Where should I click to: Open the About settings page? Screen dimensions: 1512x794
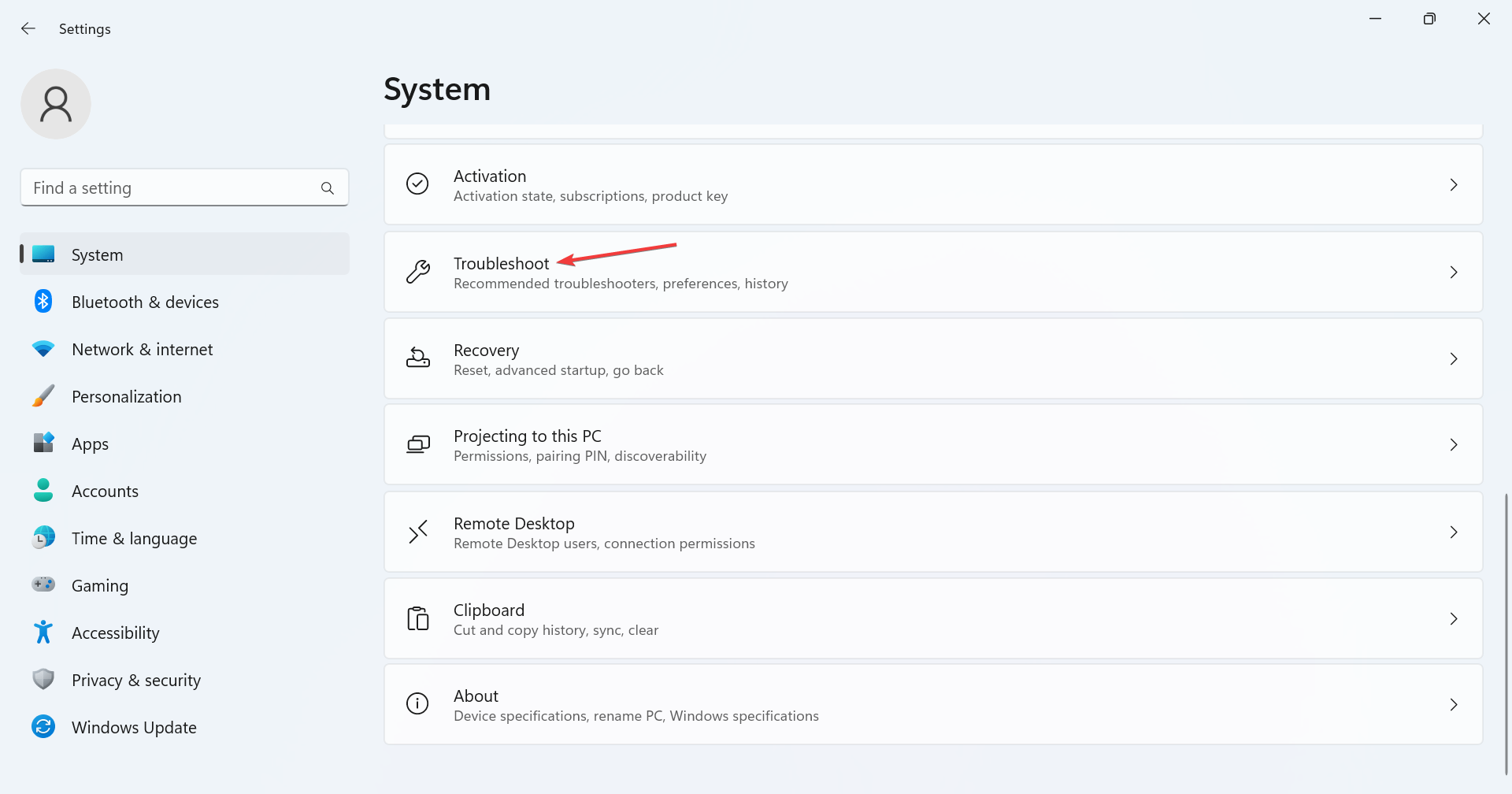933,704
